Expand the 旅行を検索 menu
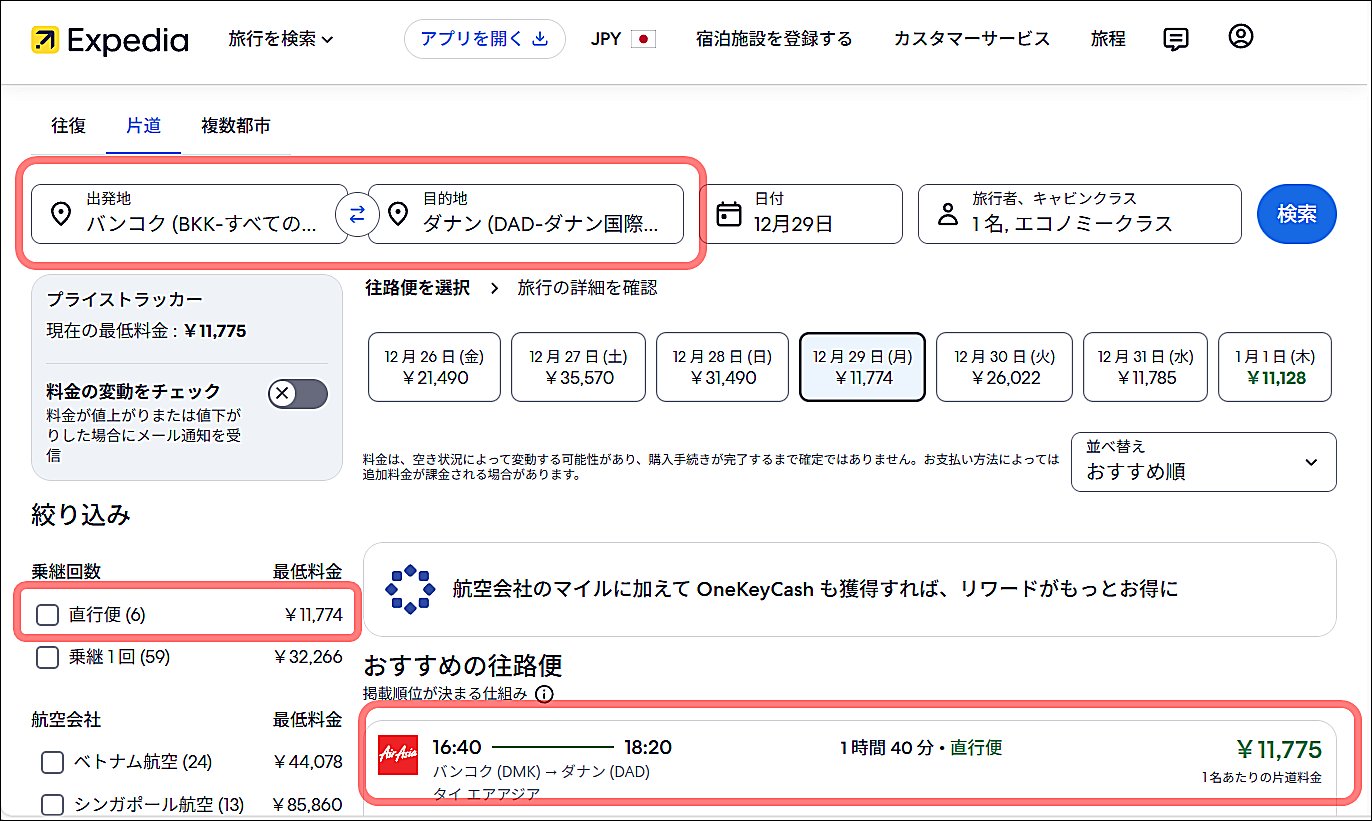Viewport: 1372px width, 821px height. (281, 39)
